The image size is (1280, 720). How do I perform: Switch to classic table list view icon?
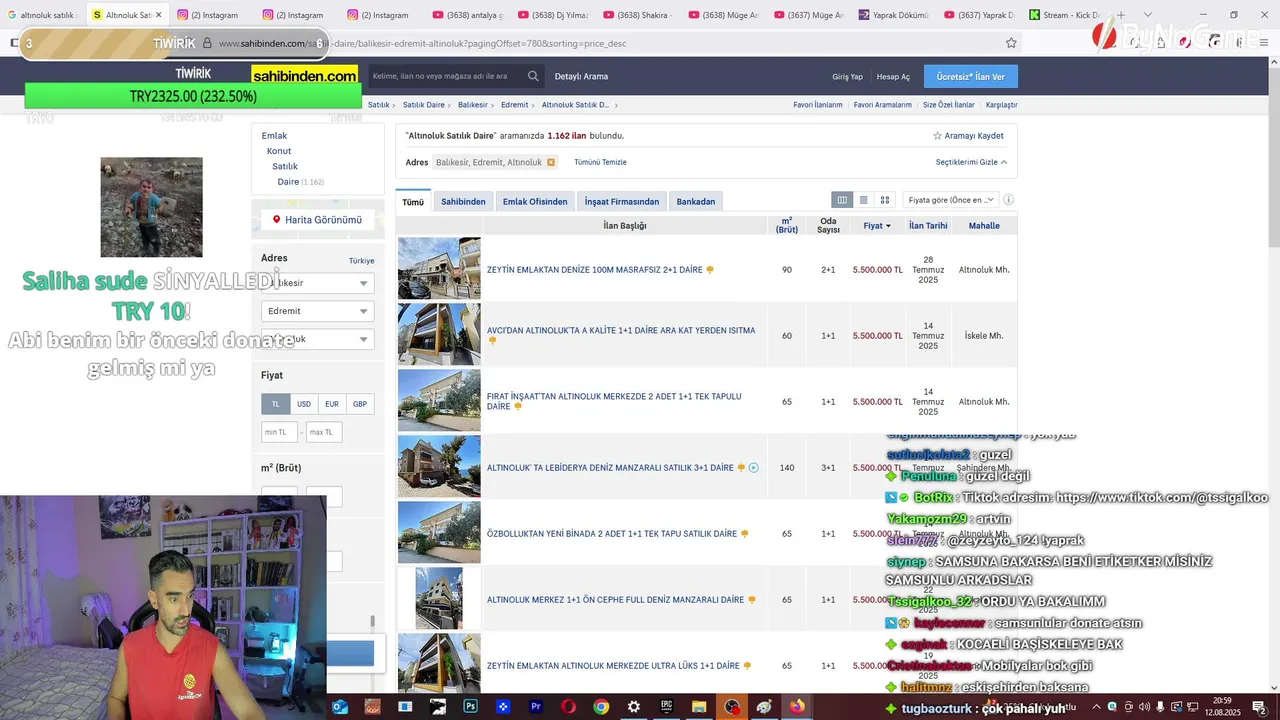(842, 200)
